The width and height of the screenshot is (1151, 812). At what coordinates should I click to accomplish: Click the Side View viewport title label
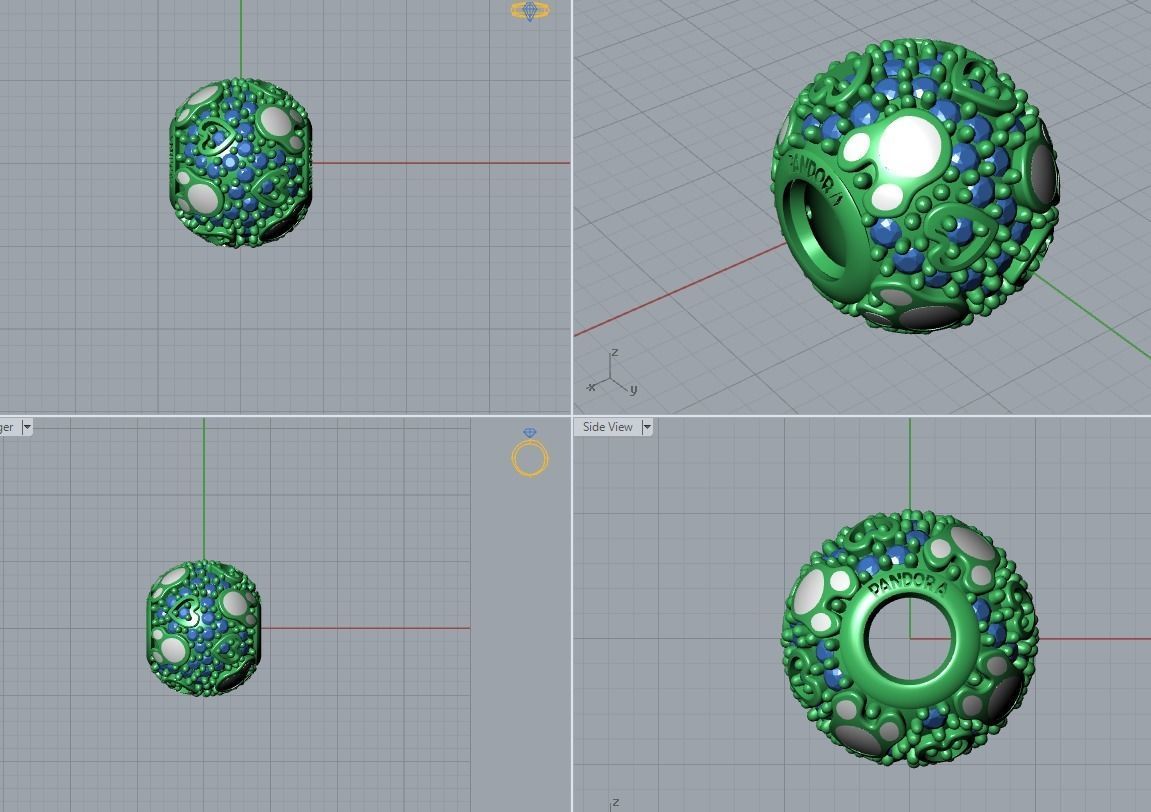(x=607, y=427)
